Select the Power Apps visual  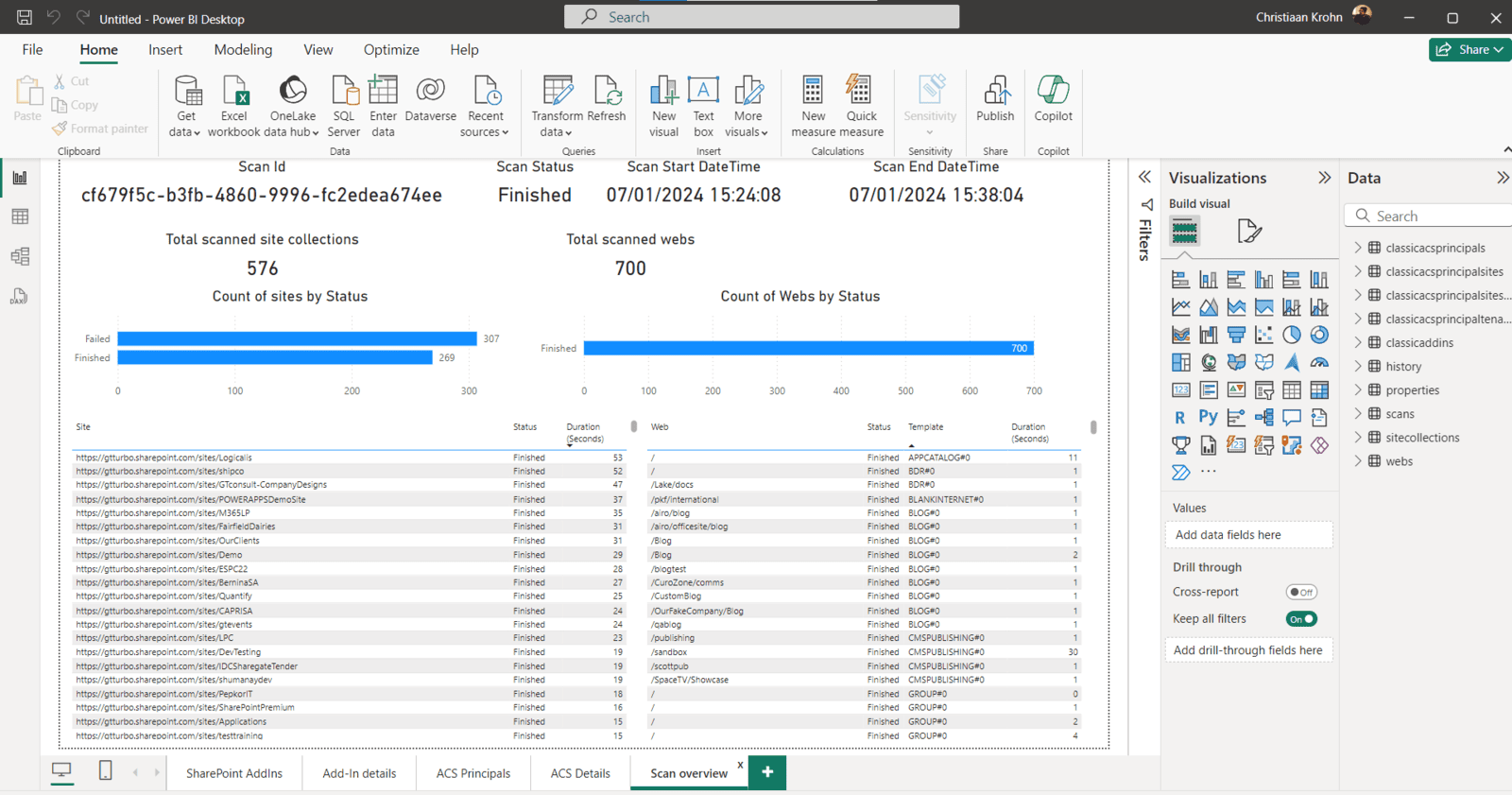coord(1319,444)
